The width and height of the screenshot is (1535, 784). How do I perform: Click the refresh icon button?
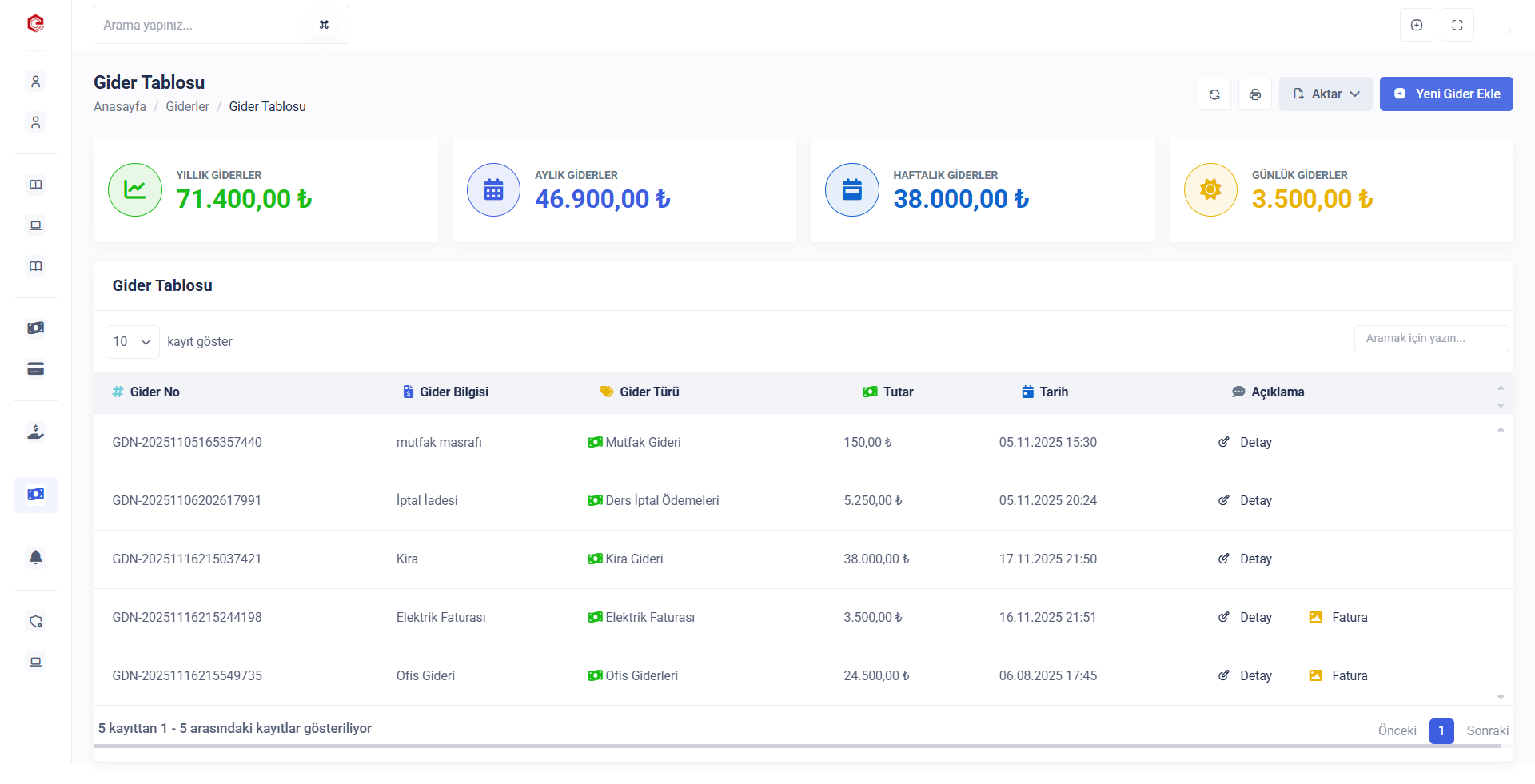(1214, 94)
